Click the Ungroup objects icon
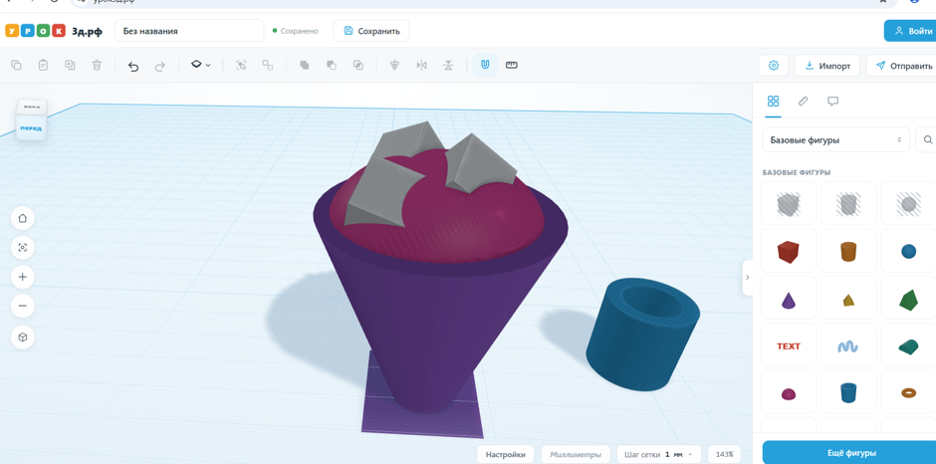The height and width of the screenshot is (464, 936). click(x=268, y=65)
